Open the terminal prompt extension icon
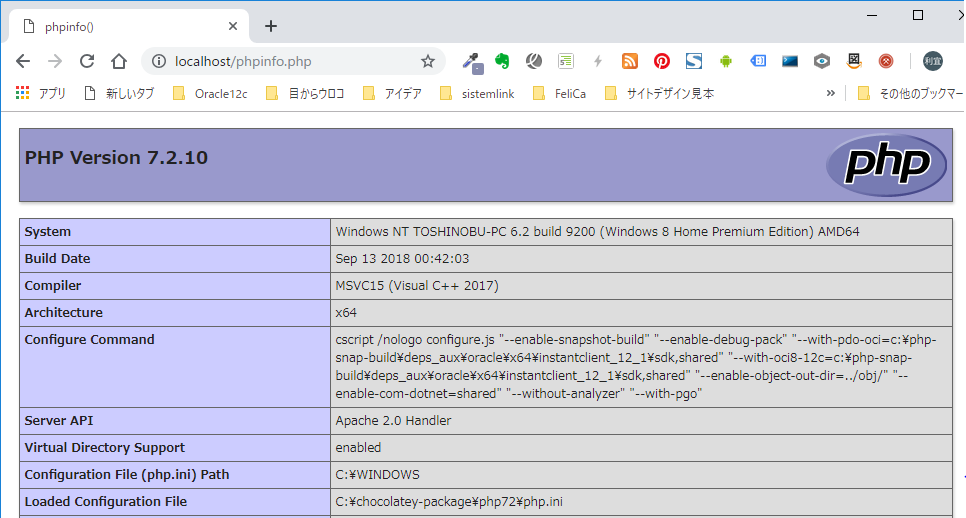The image size is (966, 518). click(790, 61)
